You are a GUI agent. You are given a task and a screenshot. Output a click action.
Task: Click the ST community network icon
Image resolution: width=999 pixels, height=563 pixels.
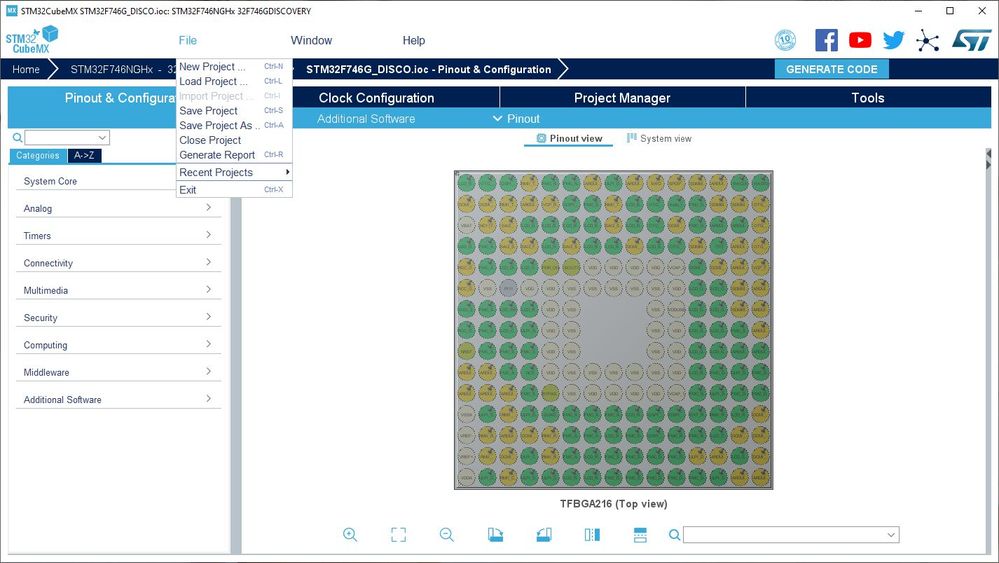pyautogui.click(x=928, y=41)
